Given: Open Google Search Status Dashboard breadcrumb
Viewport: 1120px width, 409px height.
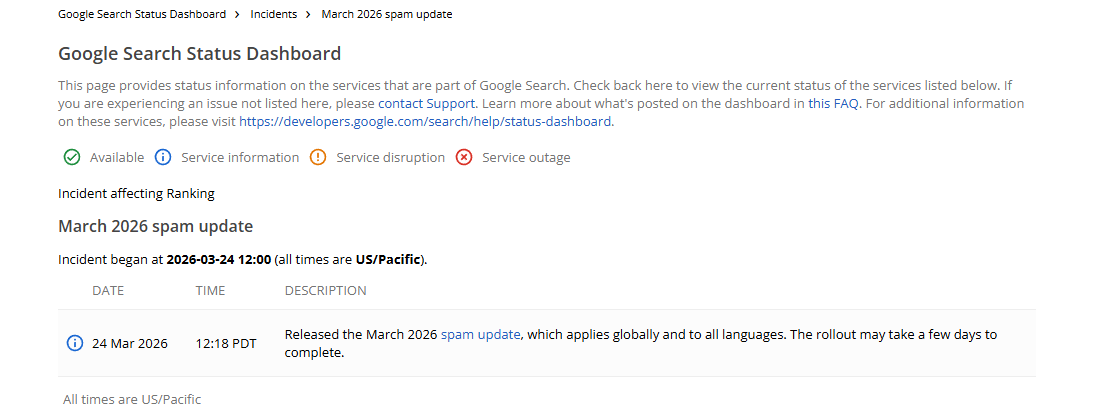Looking at the screenshot, I should pyautogui.click(x=141, y=15).
